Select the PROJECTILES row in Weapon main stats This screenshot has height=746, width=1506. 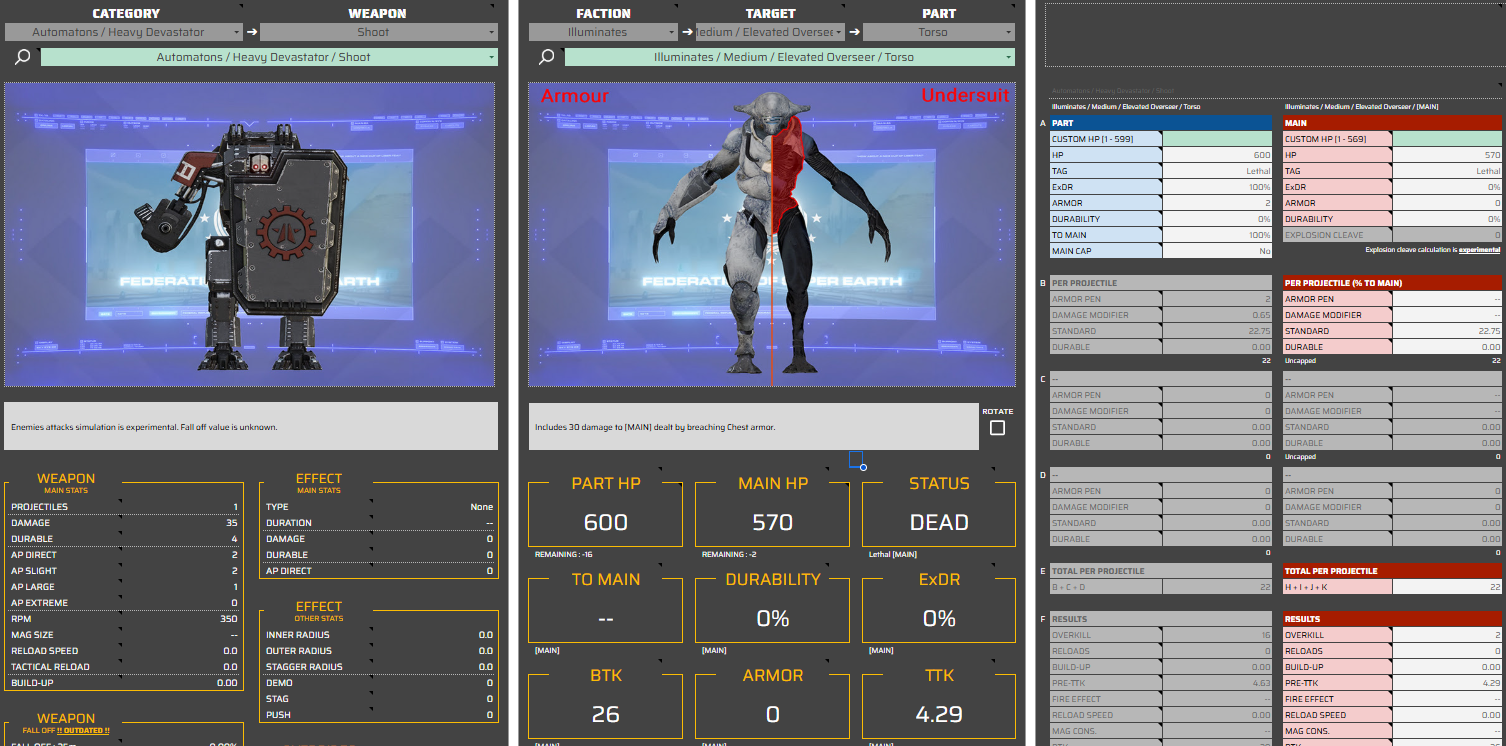[125, 507]
